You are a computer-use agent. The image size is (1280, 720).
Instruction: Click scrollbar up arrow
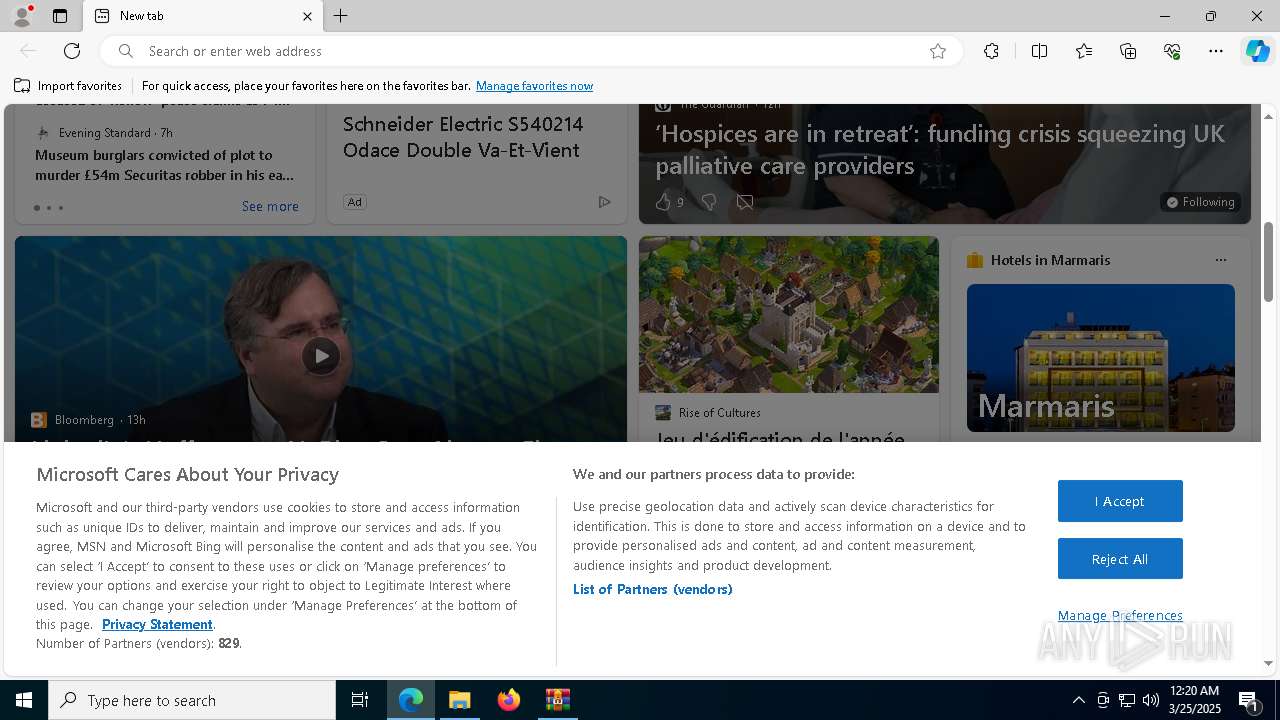pyautogui.click(x=1269, y=115)
